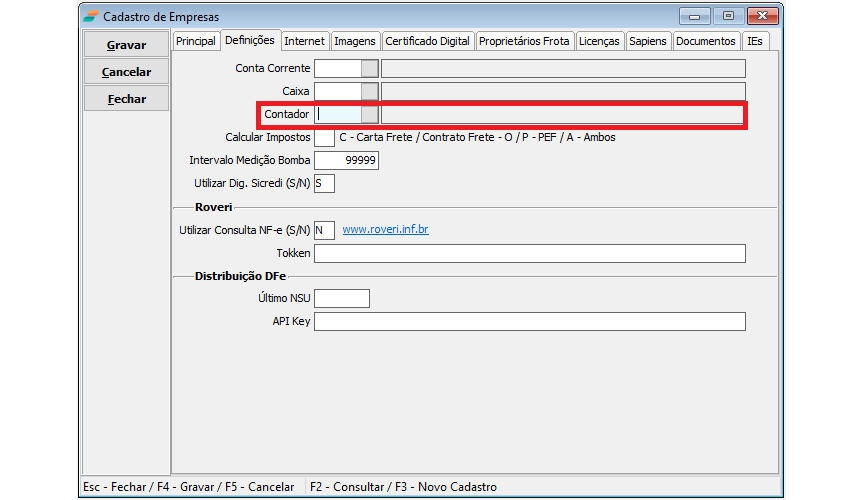The height and width of the screenshot is (500, 862).
Task: Select the Certificado Digital tab
Action: click(427, 41)
